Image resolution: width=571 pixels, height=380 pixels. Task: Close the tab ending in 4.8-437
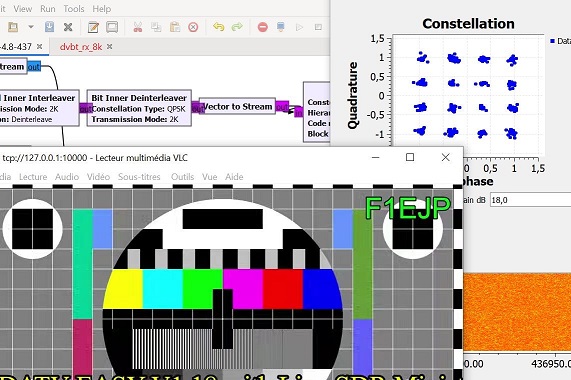click(x=39, y=46)
